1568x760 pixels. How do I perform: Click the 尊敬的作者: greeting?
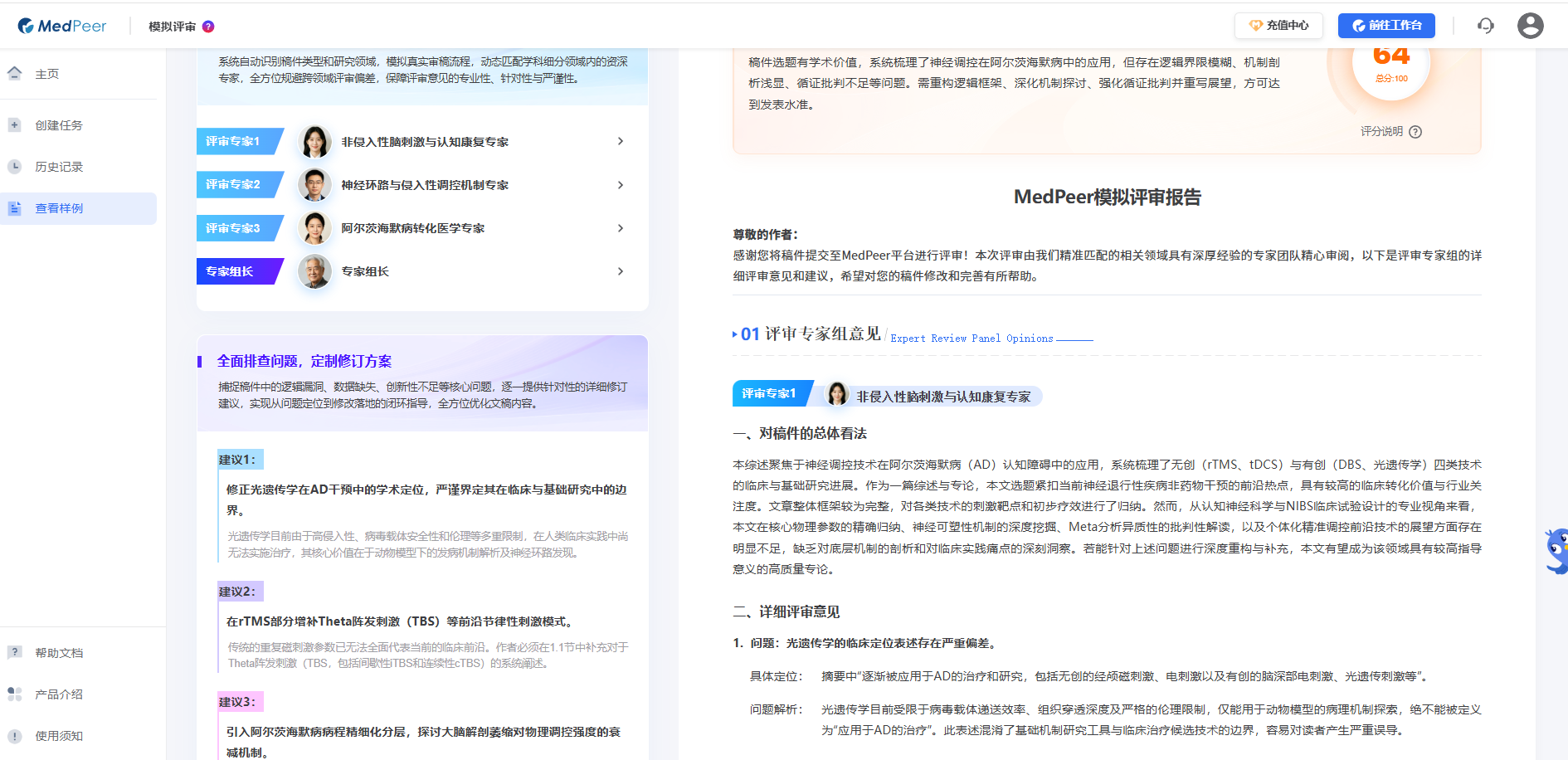[x=765, y=235]
